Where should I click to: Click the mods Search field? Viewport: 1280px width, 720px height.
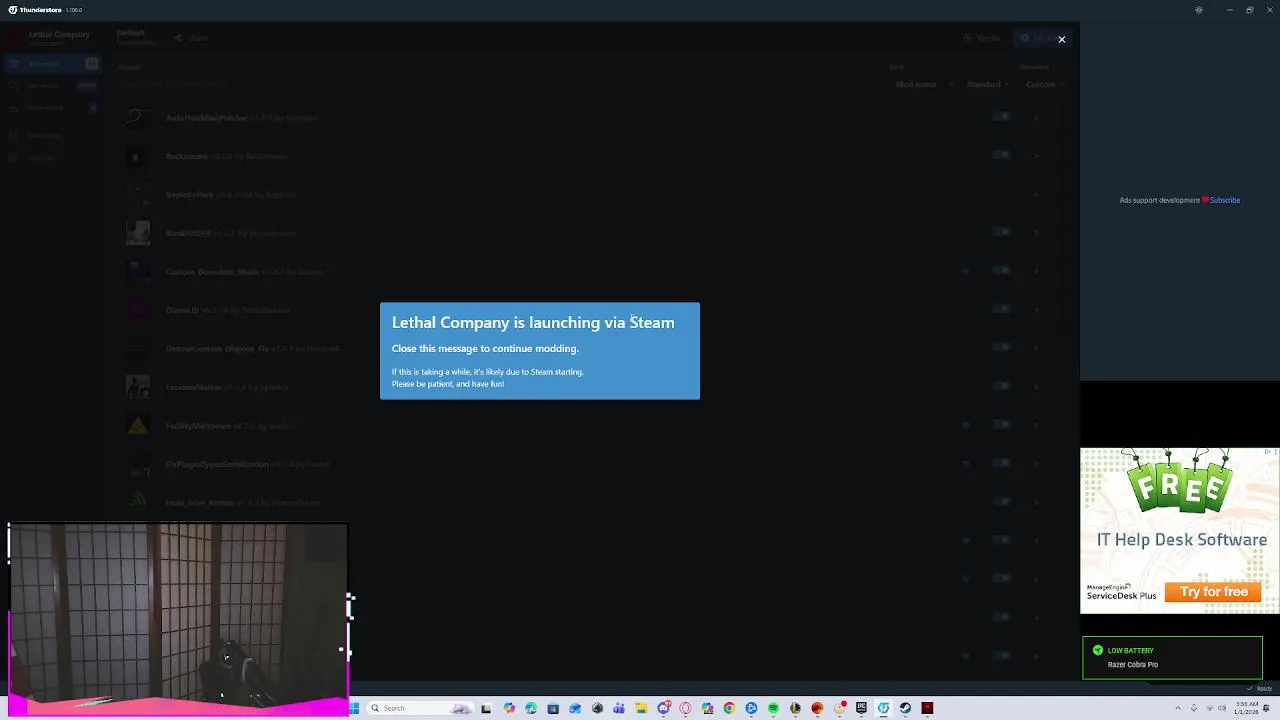tap(500, 85)
